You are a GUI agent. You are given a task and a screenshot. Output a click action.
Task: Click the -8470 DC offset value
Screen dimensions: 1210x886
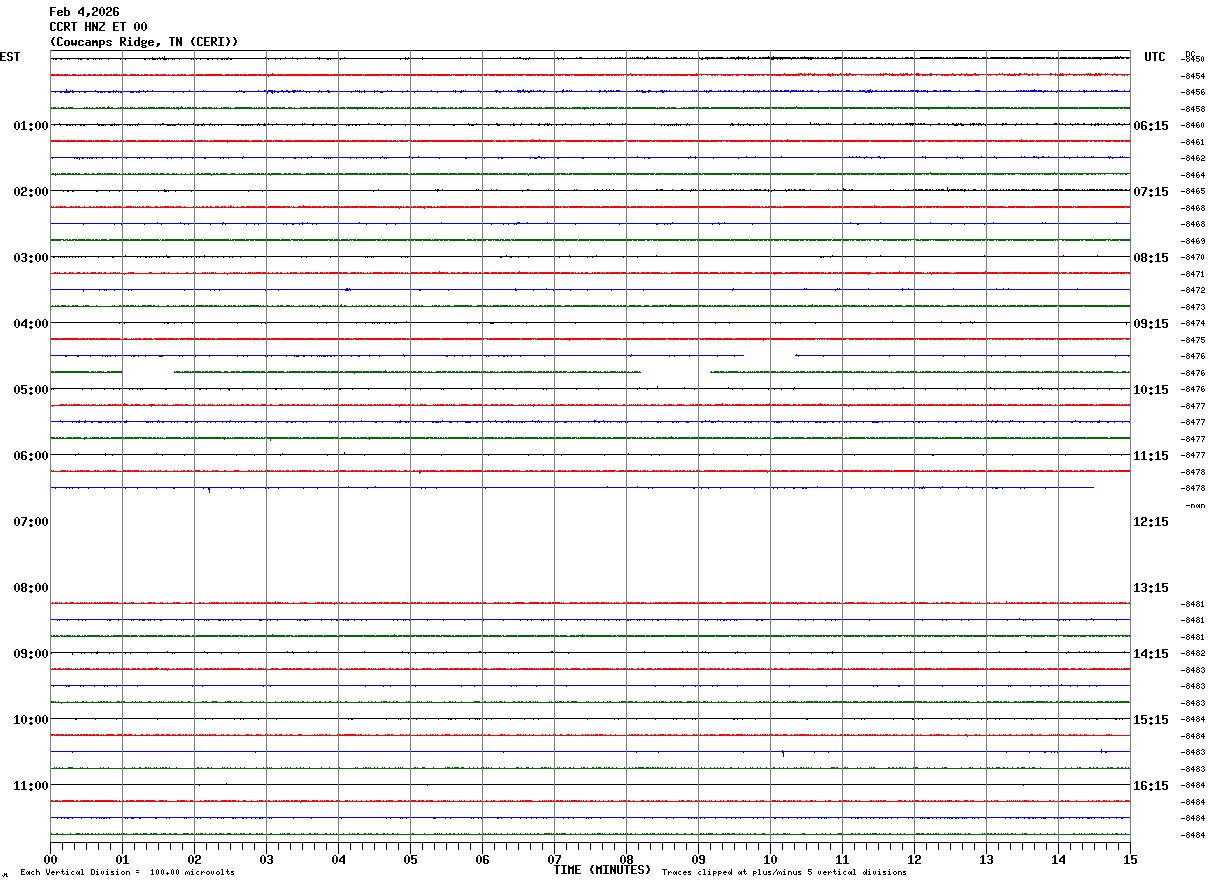(x=1193, y=258)
